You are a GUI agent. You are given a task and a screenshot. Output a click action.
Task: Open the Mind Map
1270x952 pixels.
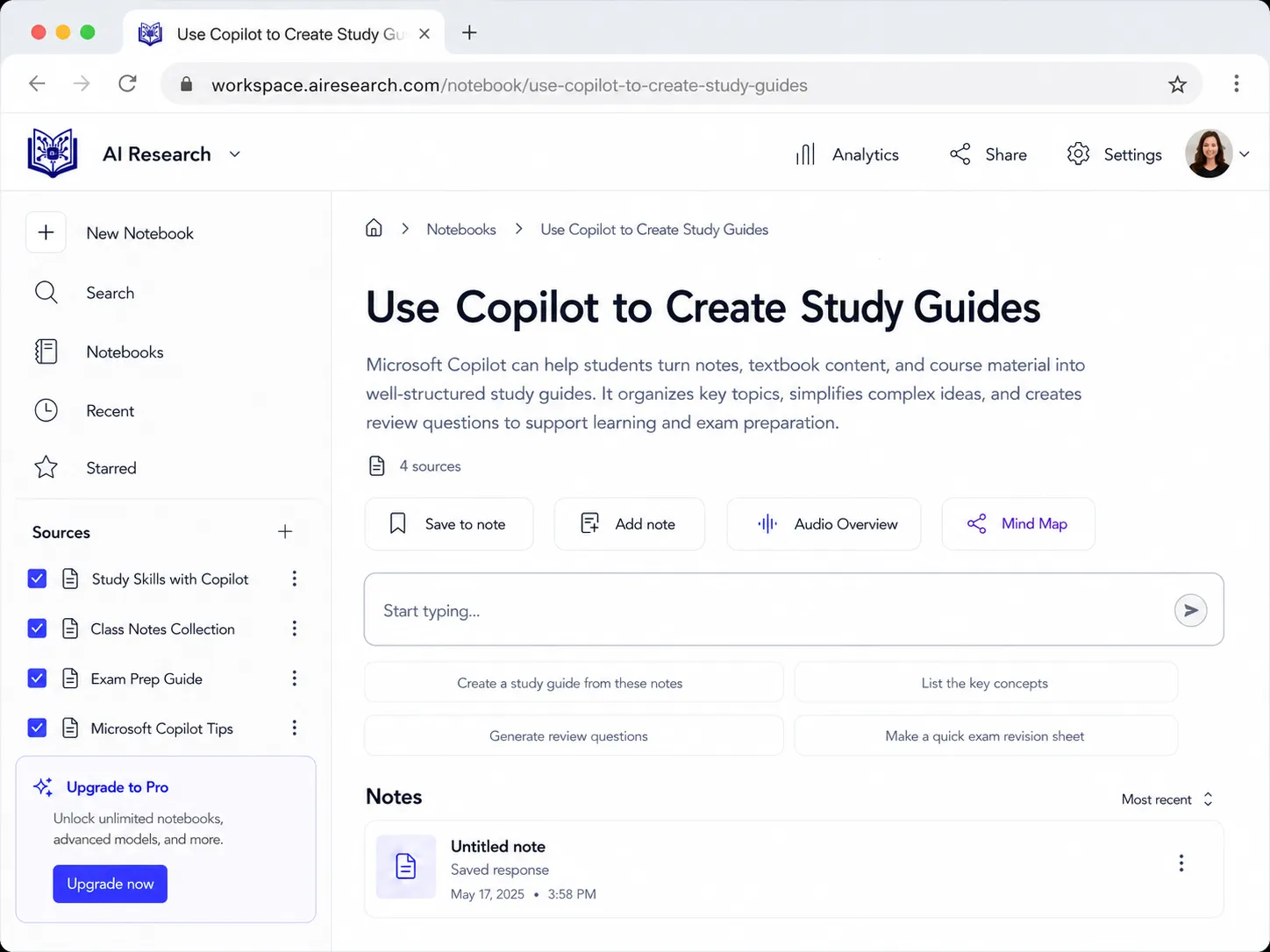point(1018,524)
